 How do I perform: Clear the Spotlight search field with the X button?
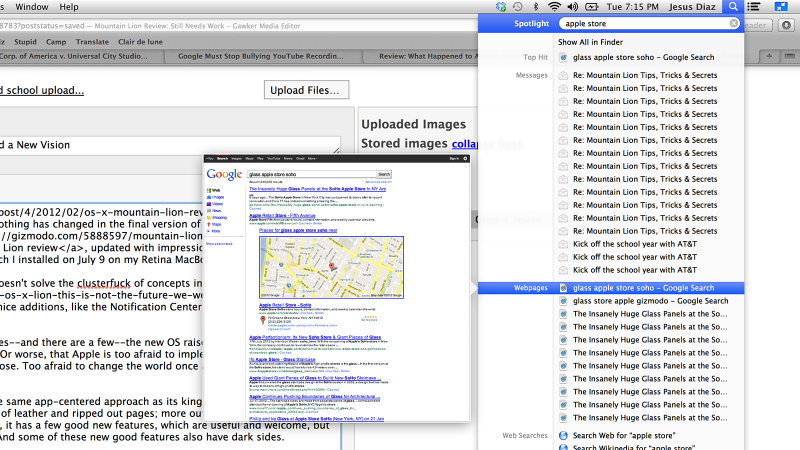pyautogui.click(x=734, y=23)
